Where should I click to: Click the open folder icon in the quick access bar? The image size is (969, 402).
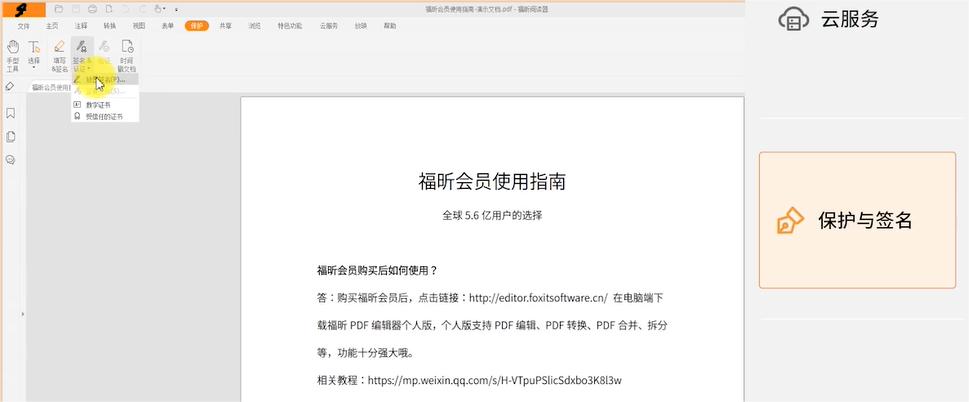(x=59, y=9)
